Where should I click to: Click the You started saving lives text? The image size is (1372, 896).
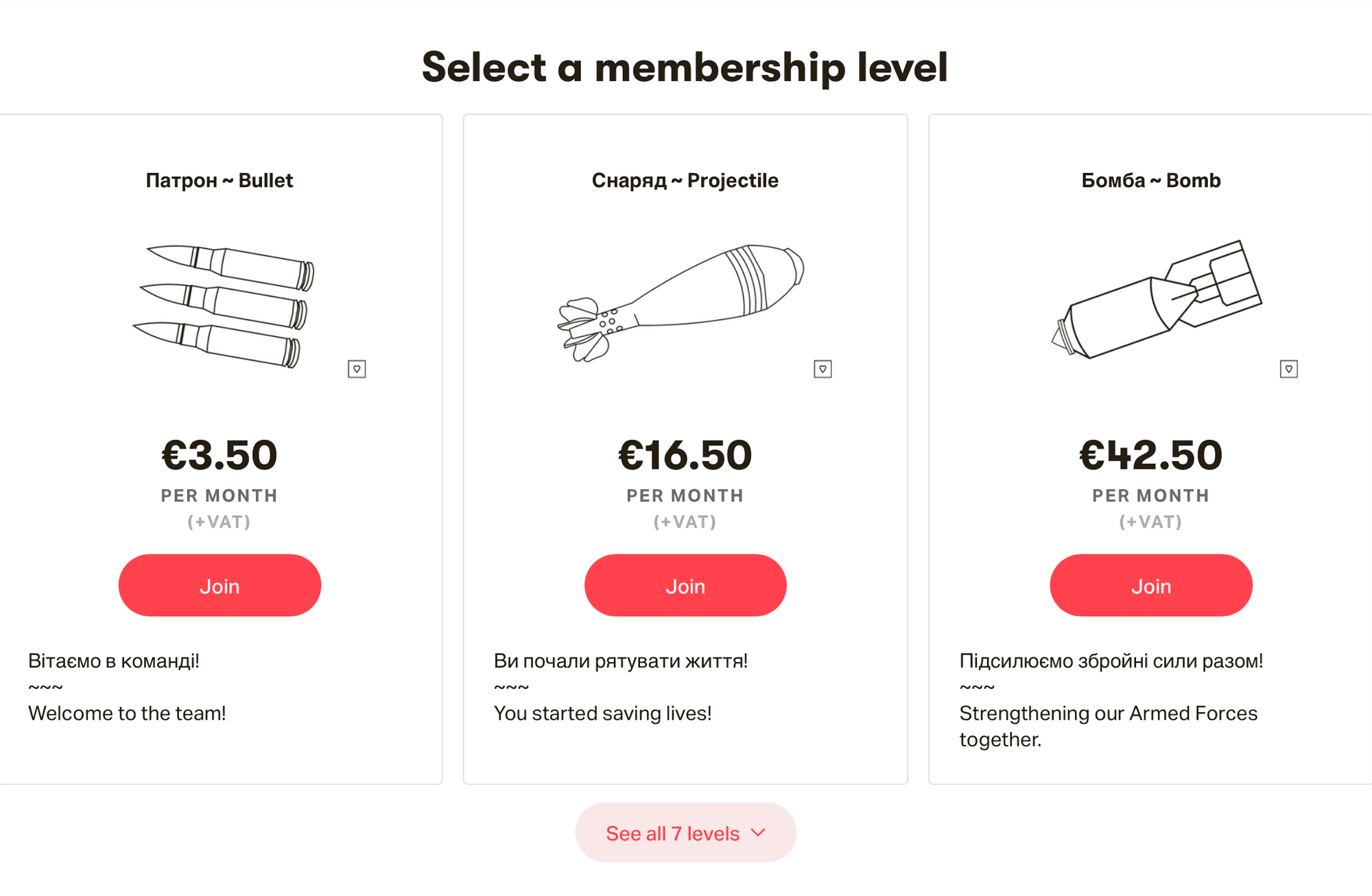click(x=602, y=714)
